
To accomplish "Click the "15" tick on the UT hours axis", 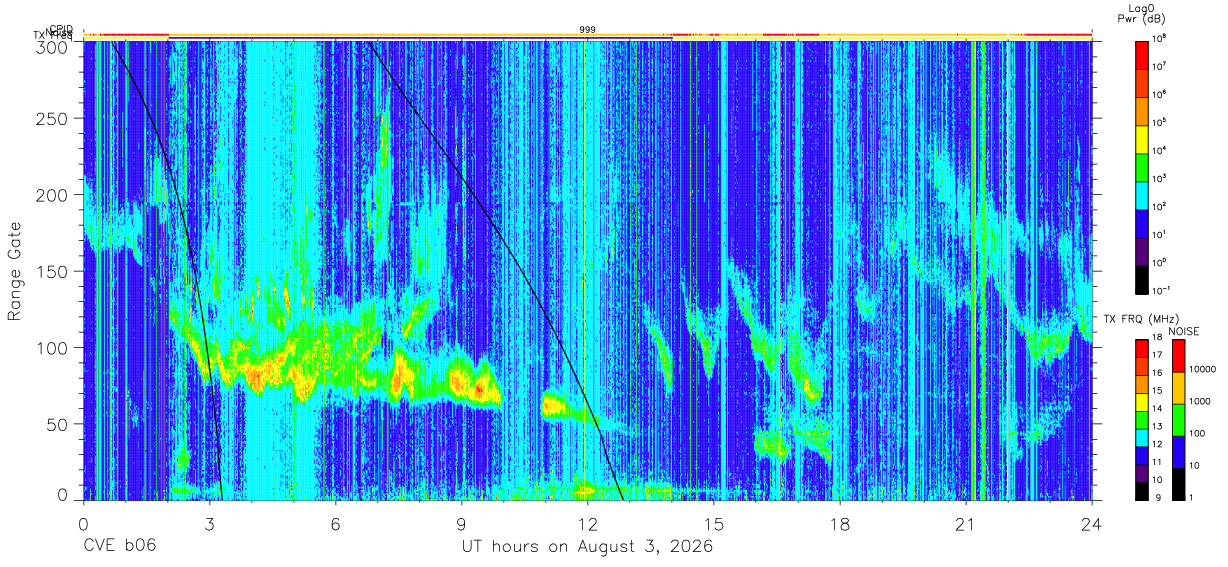I will 714,524.
